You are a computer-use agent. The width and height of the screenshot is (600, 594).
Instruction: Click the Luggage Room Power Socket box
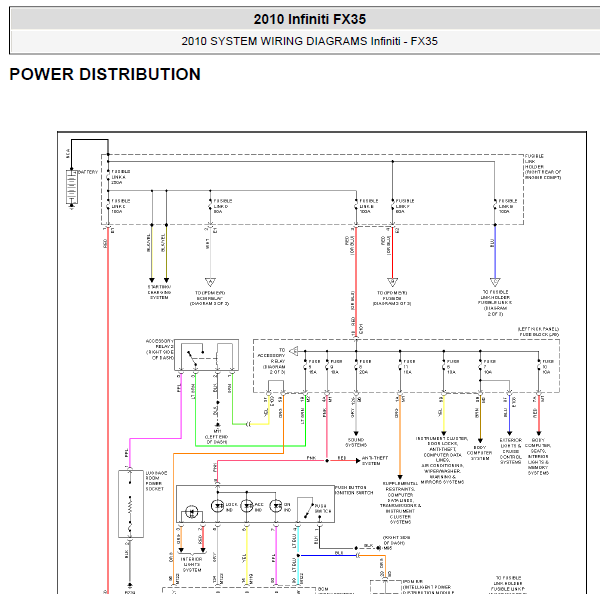(x=131, y=504)
